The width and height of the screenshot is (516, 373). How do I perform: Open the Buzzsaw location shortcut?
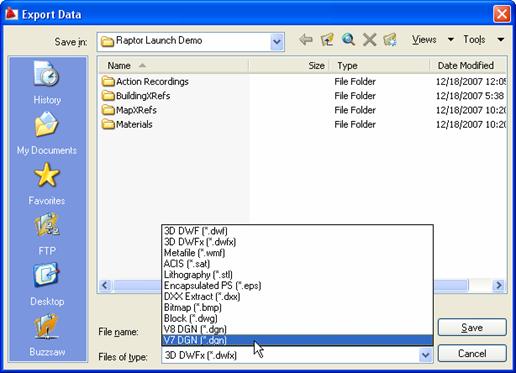coord(47,335)
